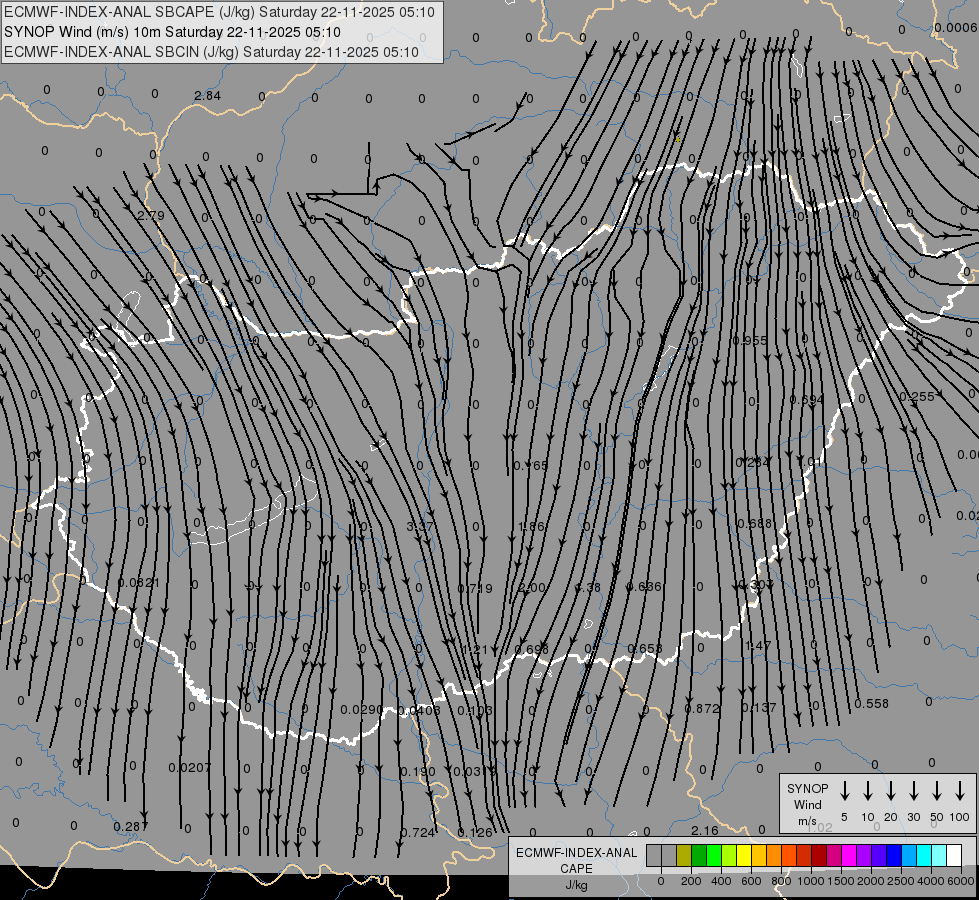Click the map value 2.79
The image size is (979, 900).
pos(150,215)
